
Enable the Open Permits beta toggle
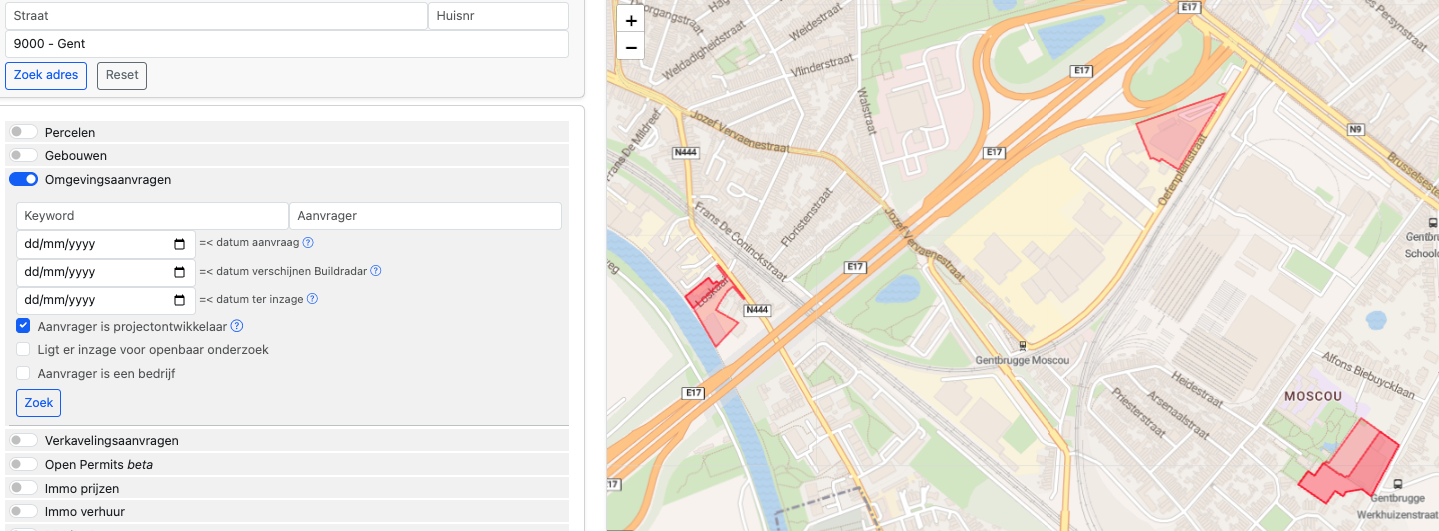click(x=24, y=464)
